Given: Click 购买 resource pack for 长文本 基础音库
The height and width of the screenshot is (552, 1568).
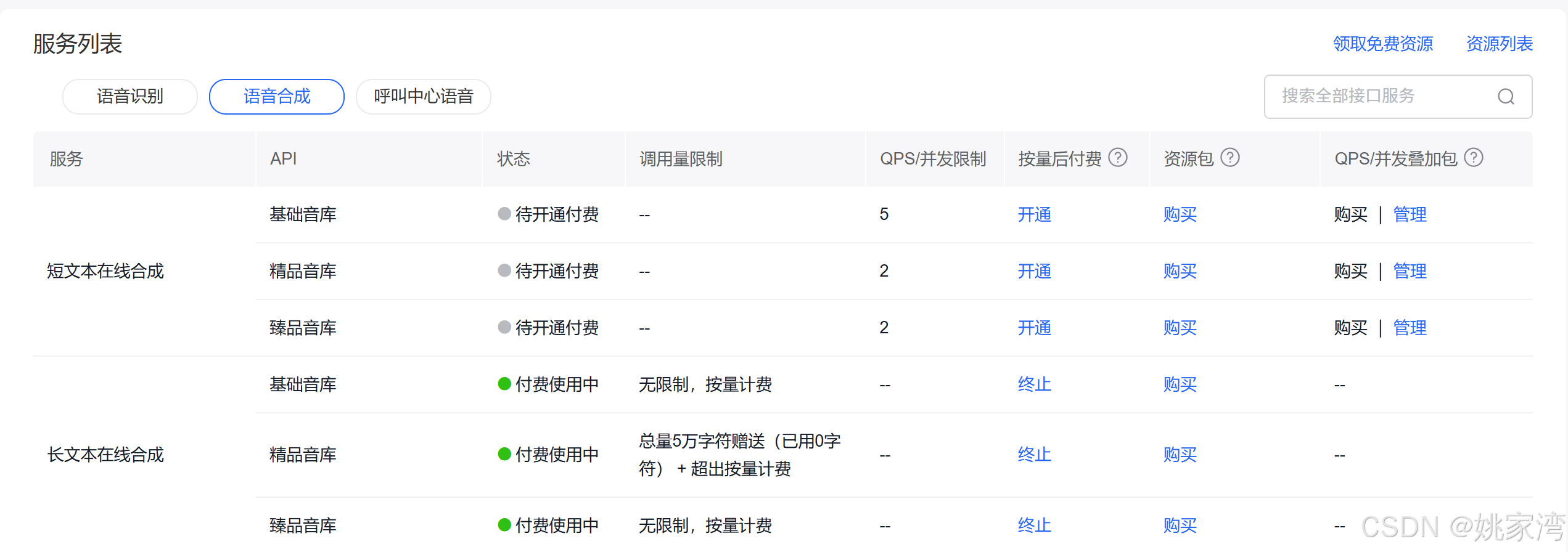Looking at the screenshot, I should tap(1180, 384).
